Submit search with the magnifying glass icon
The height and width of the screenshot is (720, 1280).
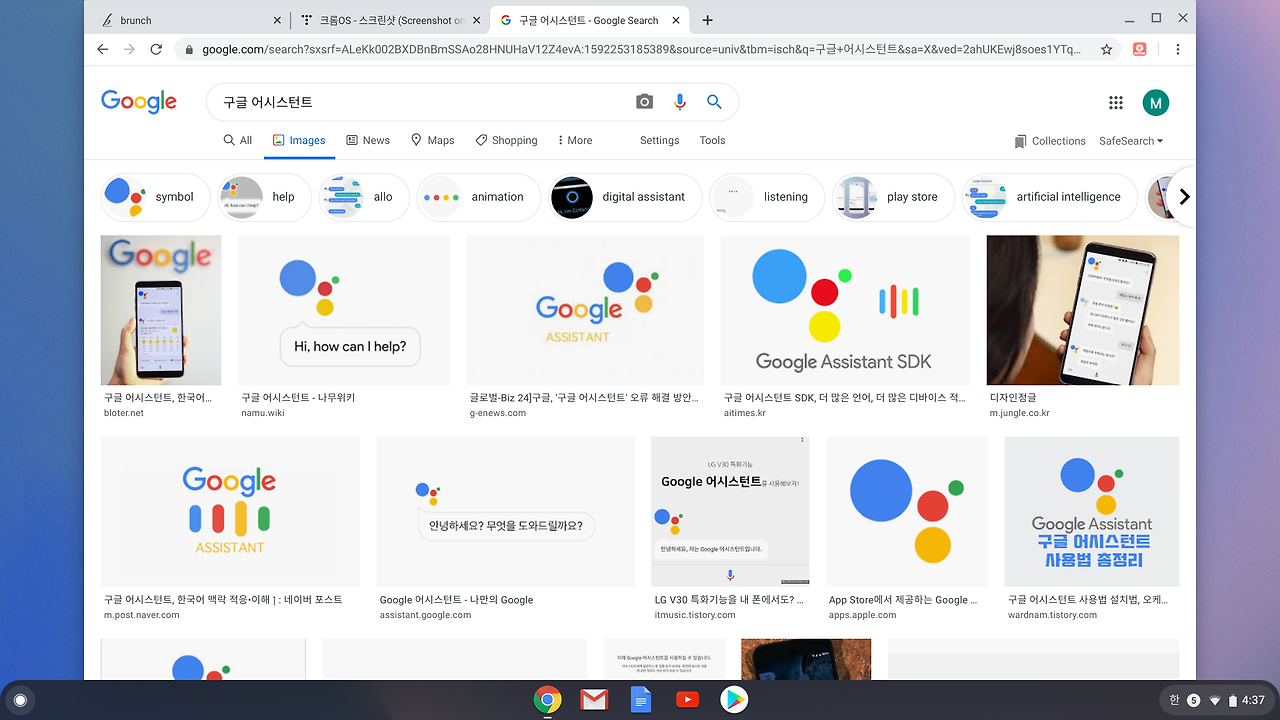(714, 102)
